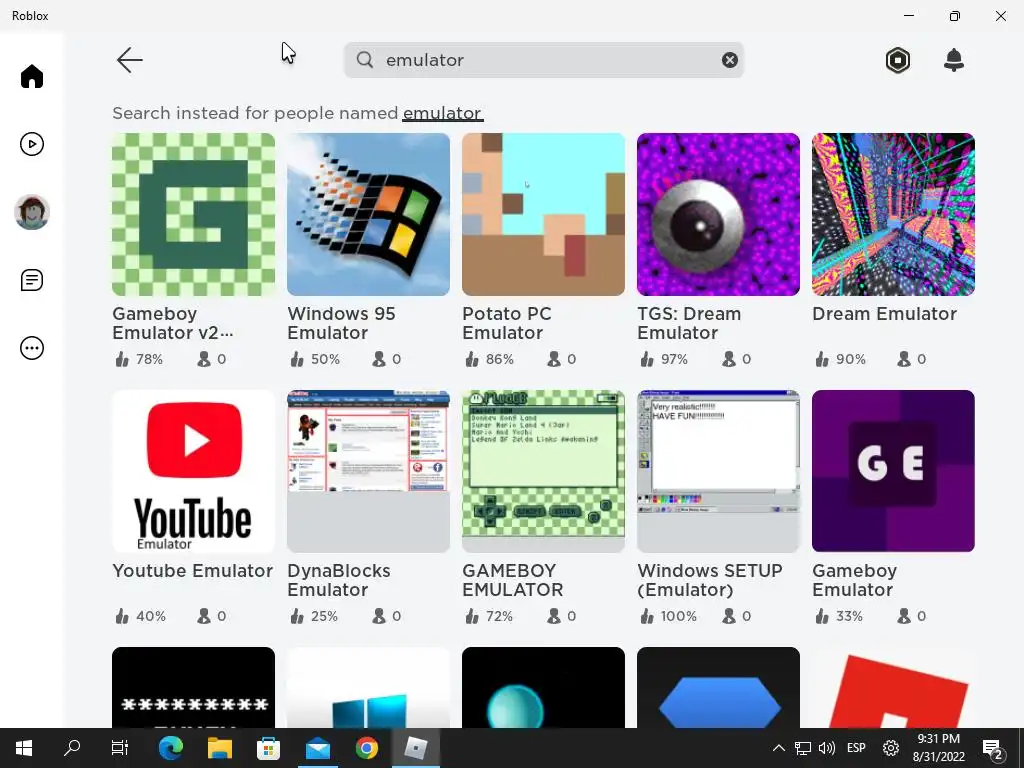Open Windows SETUP (Emulator) thumbnail
1024x768 pixels.
tap(718, 472)
